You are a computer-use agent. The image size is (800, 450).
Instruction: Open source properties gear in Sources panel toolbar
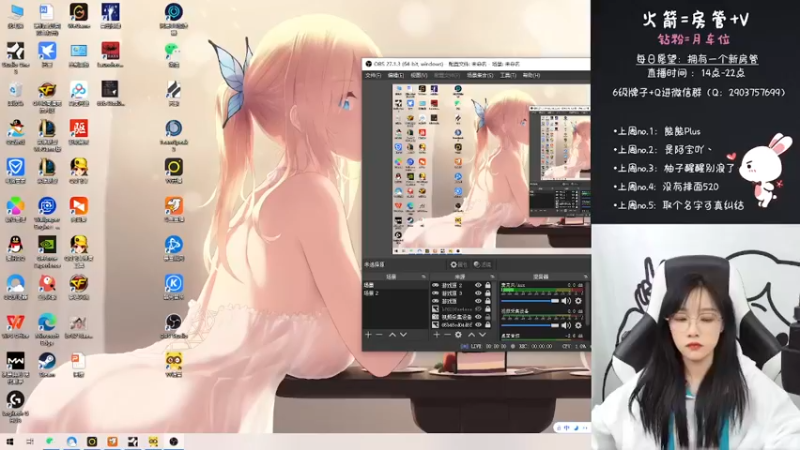click(x=458, y=335)
